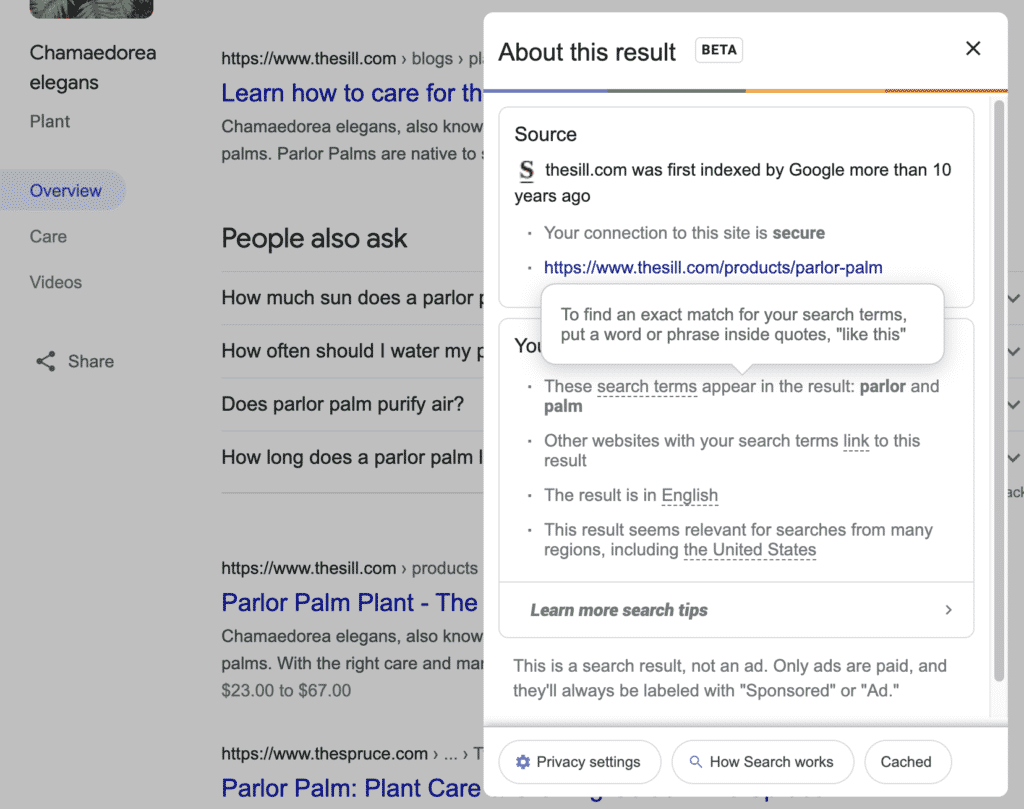The width and height of the screenshot is (1024, 809).
Task: Open How Search works
Action: click(x=763, y=762)
